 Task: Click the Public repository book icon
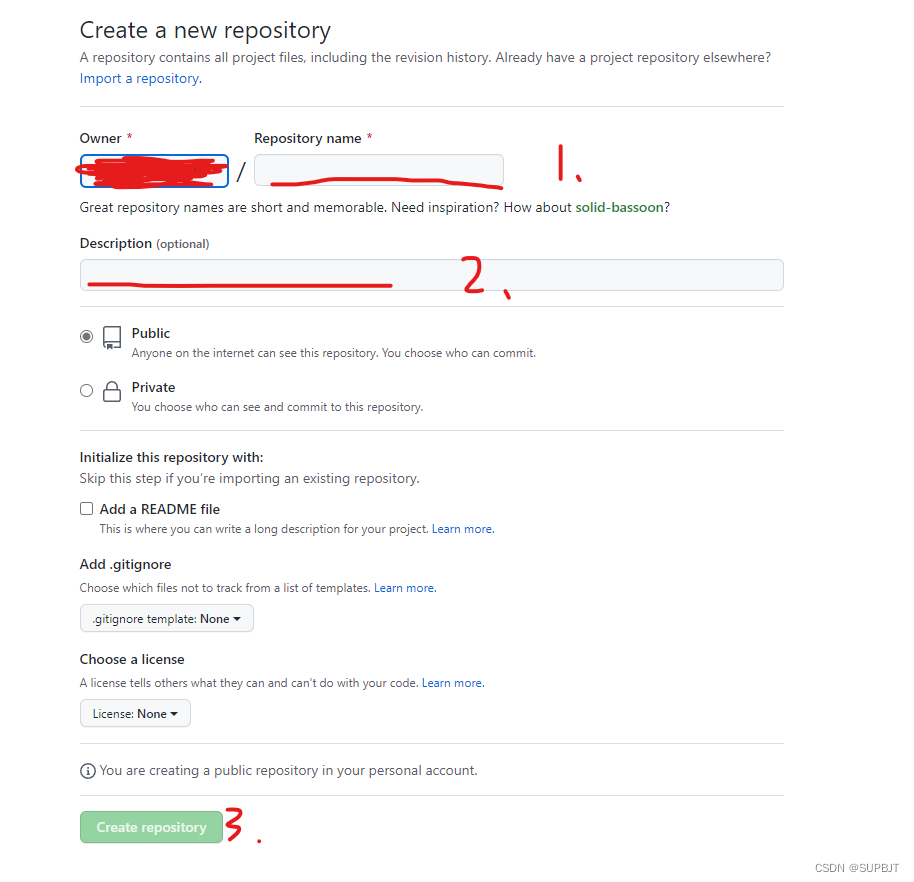pyautogui.click(x=111, y=338)
